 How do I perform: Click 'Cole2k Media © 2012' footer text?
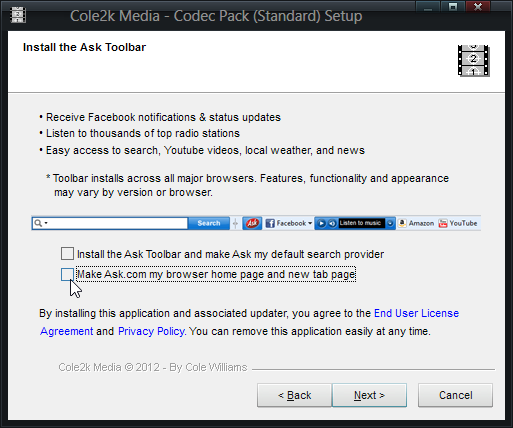click(153, 367)
